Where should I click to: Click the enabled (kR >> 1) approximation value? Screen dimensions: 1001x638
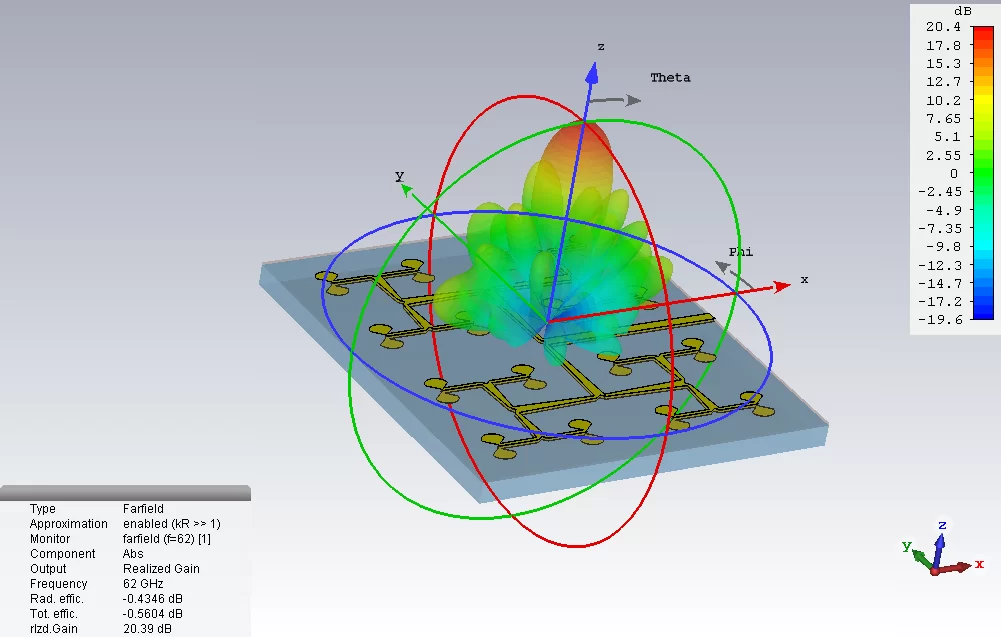172,524
